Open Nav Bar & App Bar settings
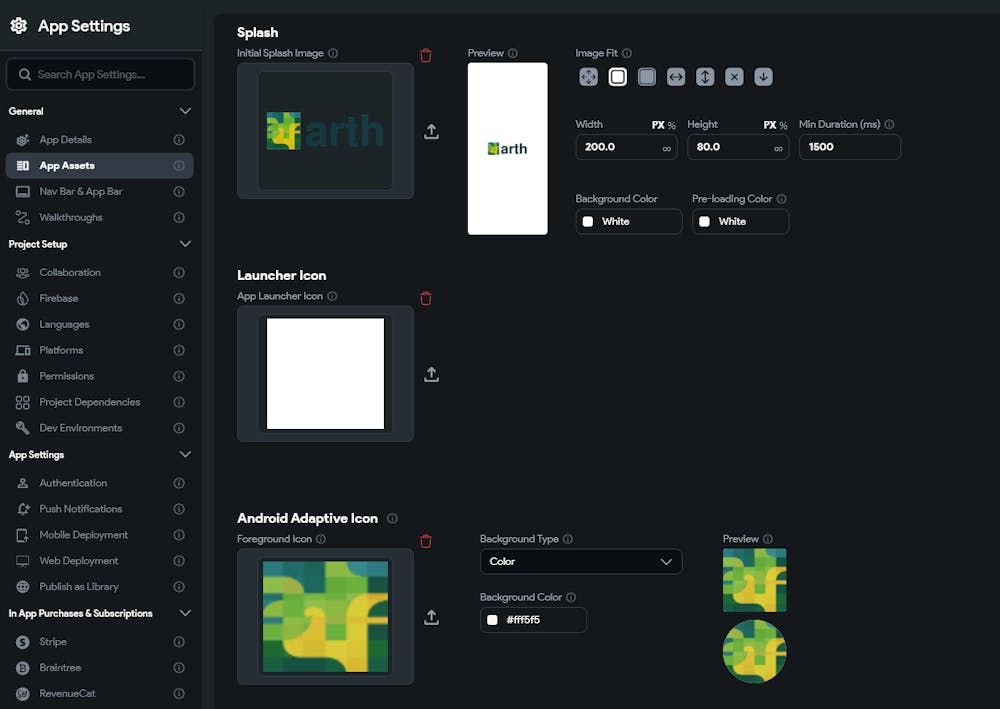Image resolution: width=1000 pixels, height=709 pixels. (99, 191)
